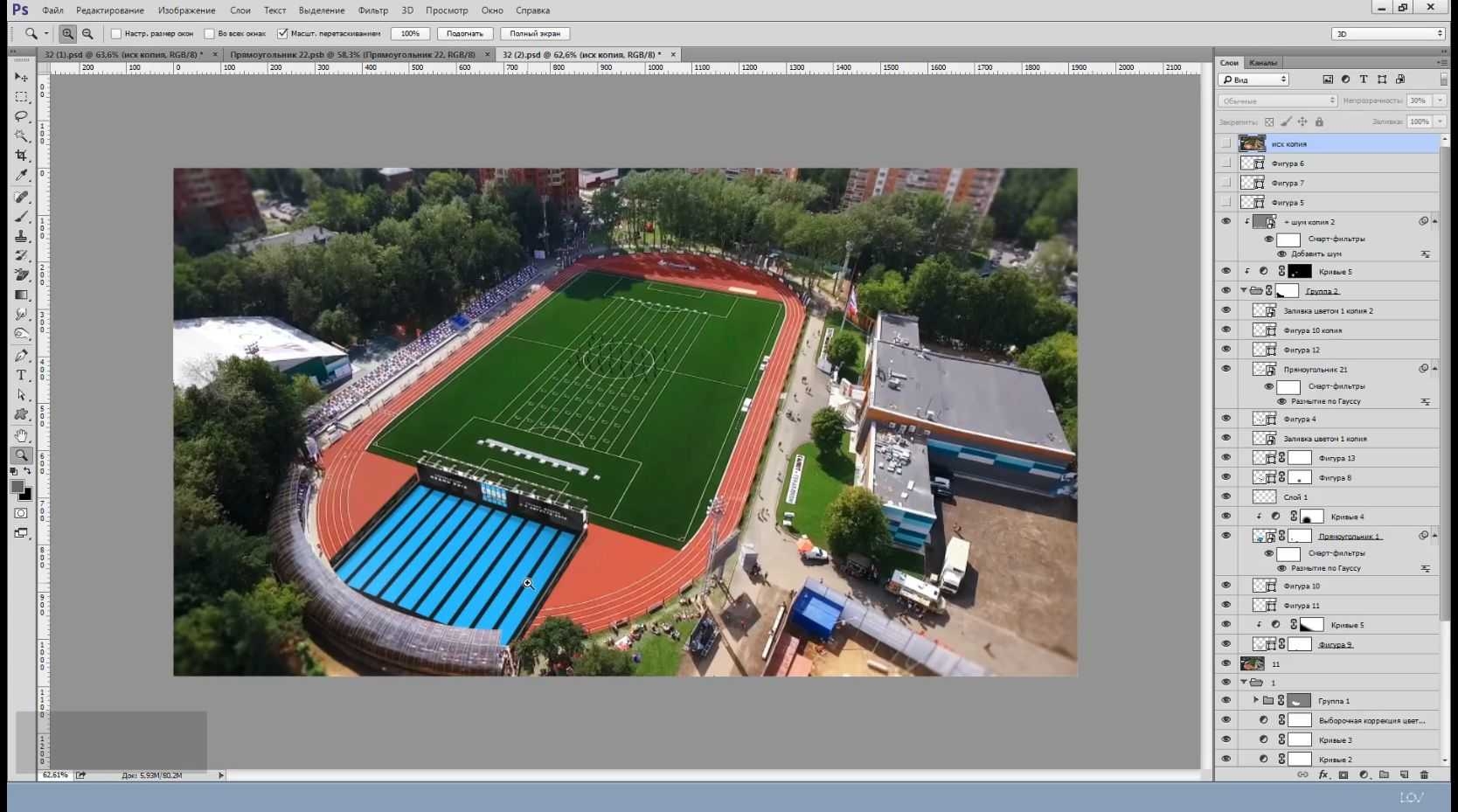
Task: Hide the 'Группа 2' group
Action: 1225,290
